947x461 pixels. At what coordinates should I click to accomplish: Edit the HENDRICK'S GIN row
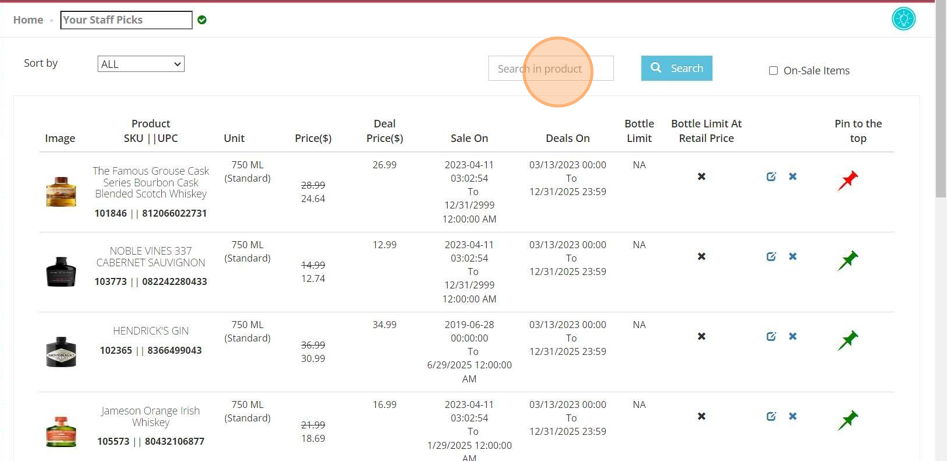tap(771, 336)
